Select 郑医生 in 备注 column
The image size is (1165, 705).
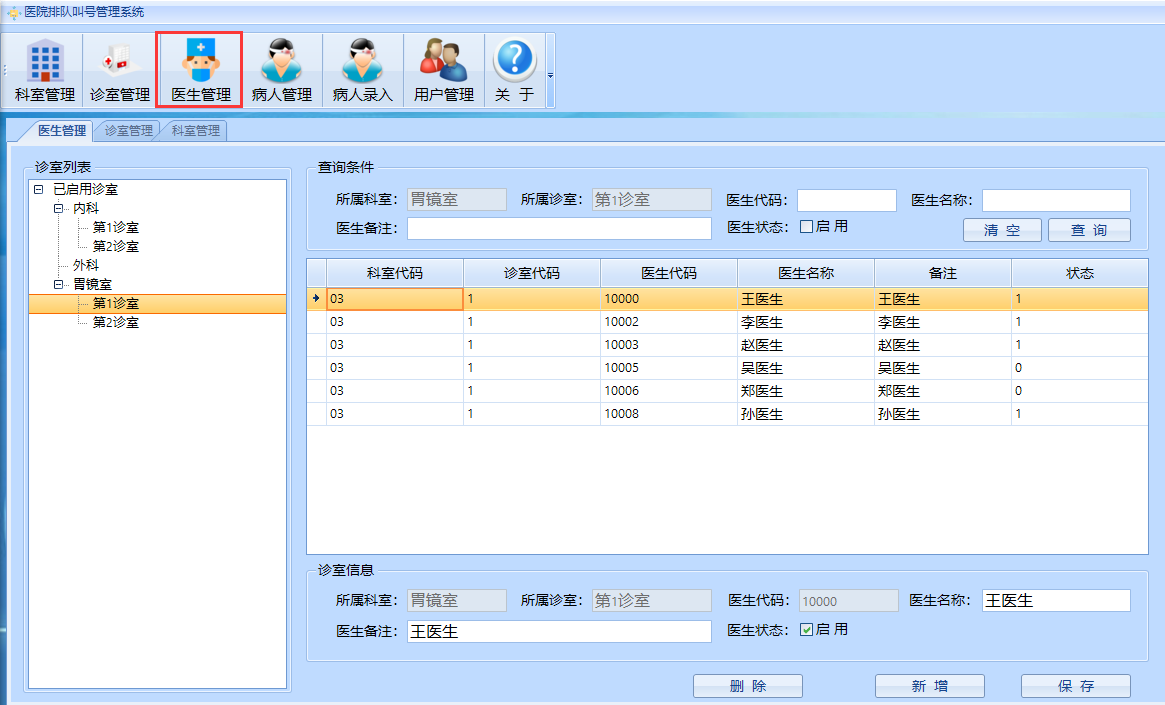tap(943, 391)
